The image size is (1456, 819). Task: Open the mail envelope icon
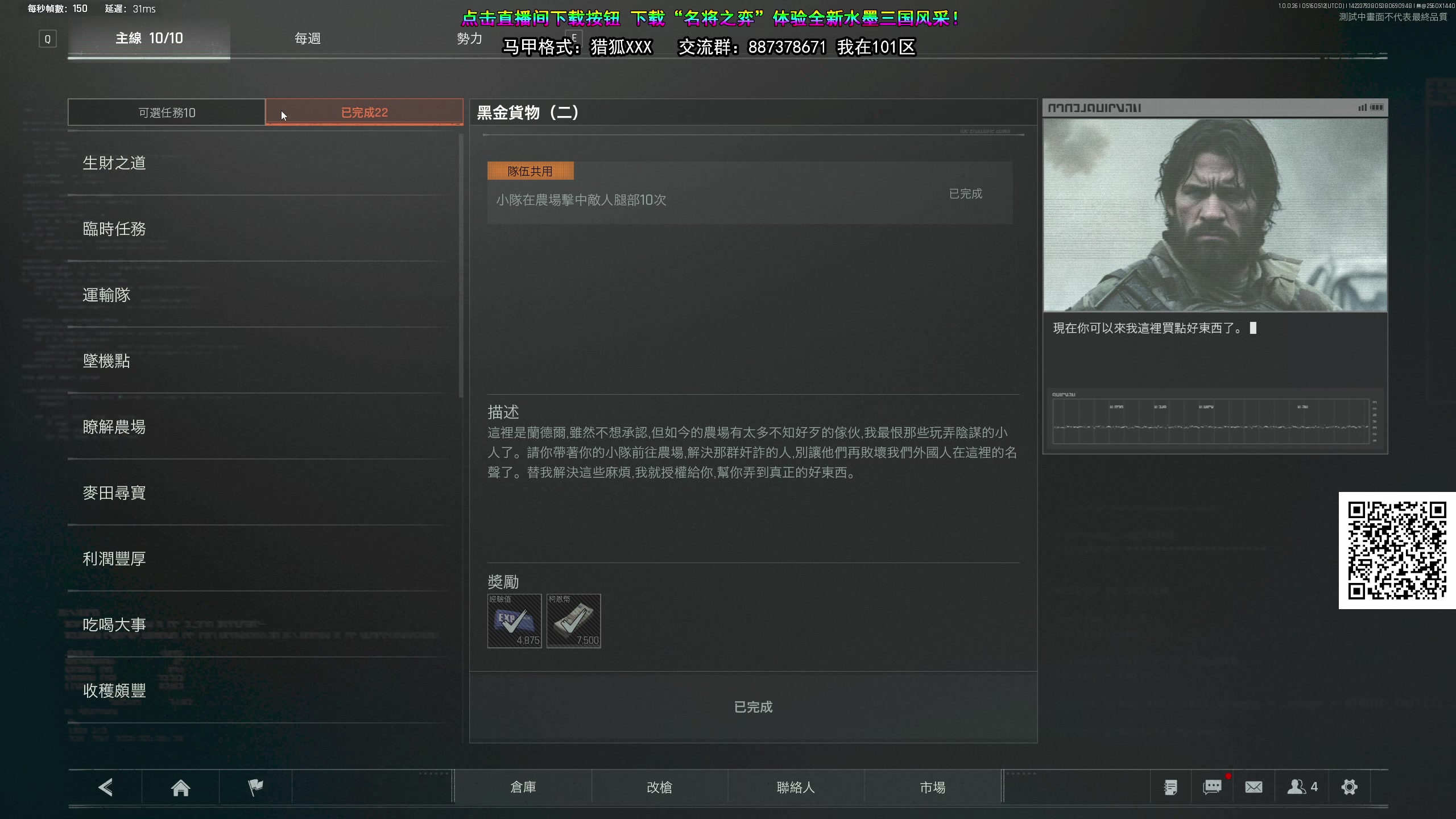[1254, 787]
